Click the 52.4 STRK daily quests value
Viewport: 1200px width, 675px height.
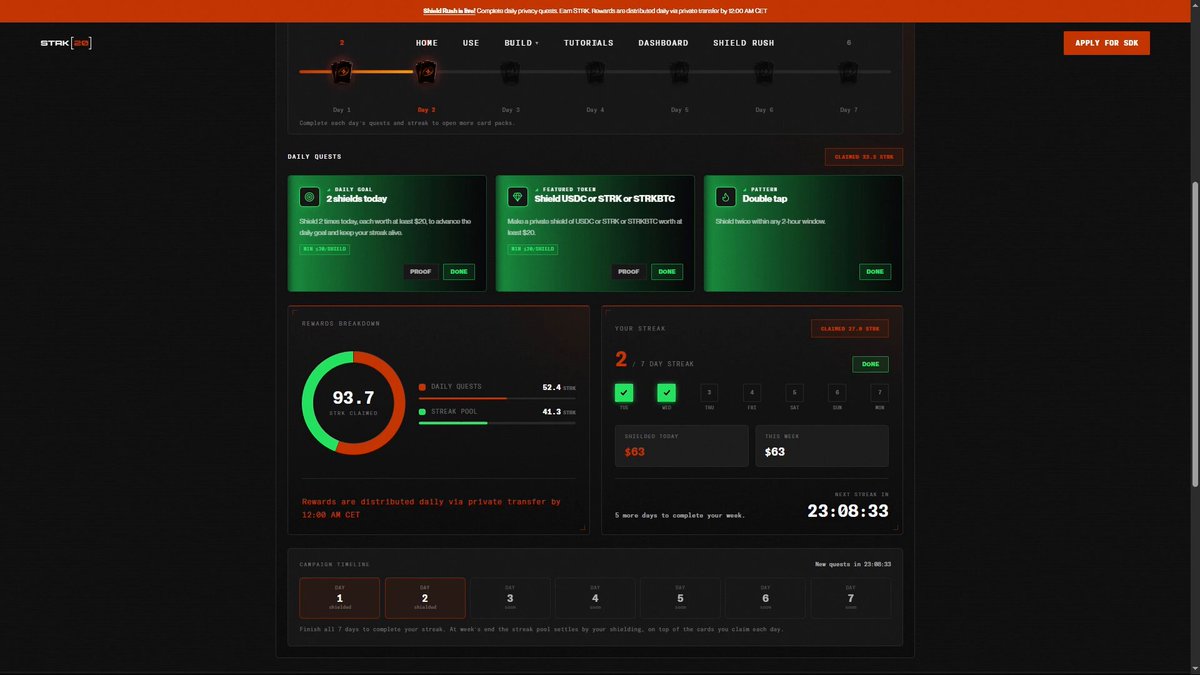(559, 387)
